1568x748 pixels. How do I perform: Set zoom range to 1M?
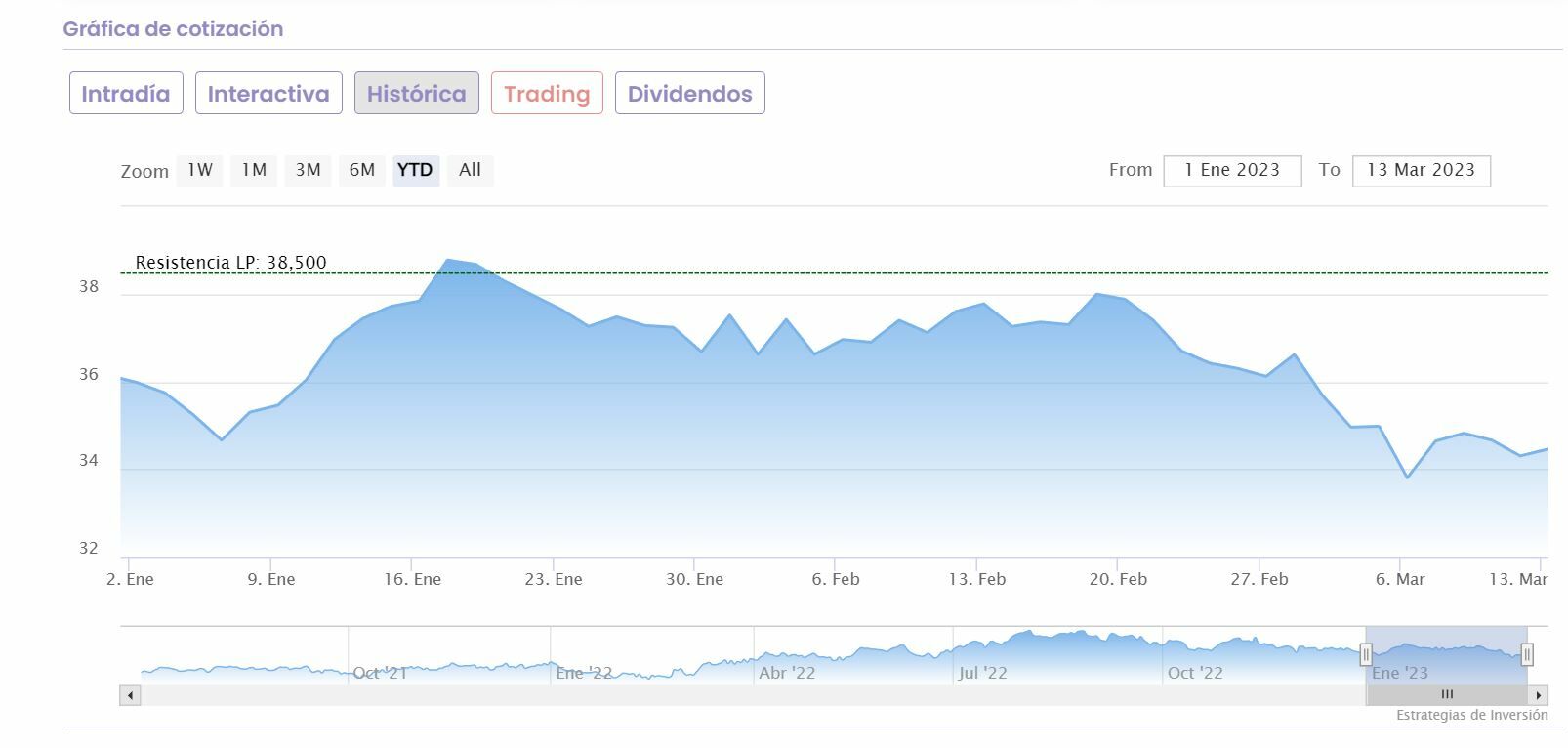pyautogui.click(x=254, y=170)
